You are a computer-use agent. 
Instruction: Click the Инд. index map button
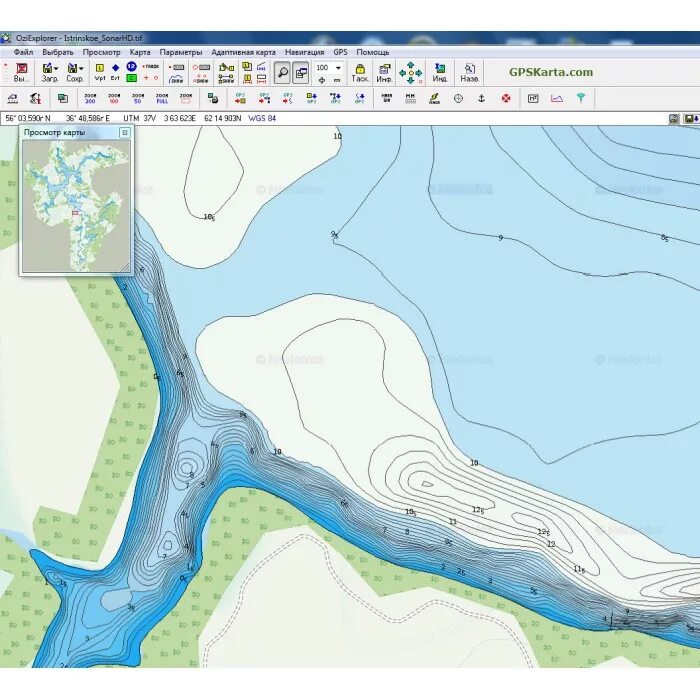tap(440, 73)
